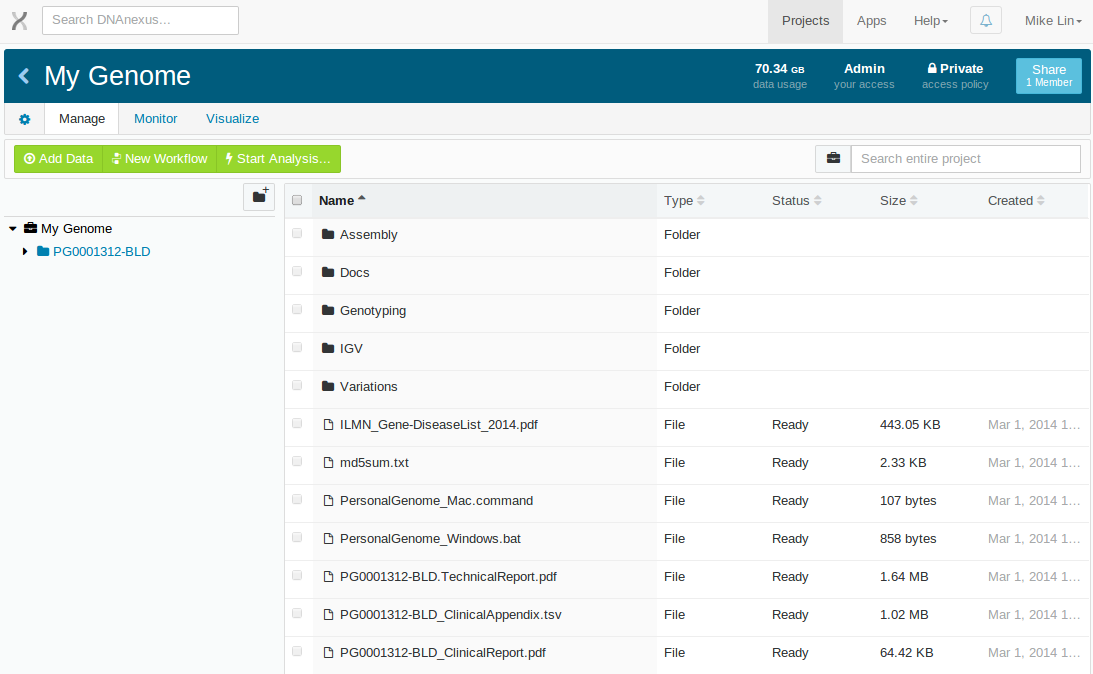Screen dimensions: 1093x674
Task: Click the Assembly folder icon
Action: coord(328,234)
